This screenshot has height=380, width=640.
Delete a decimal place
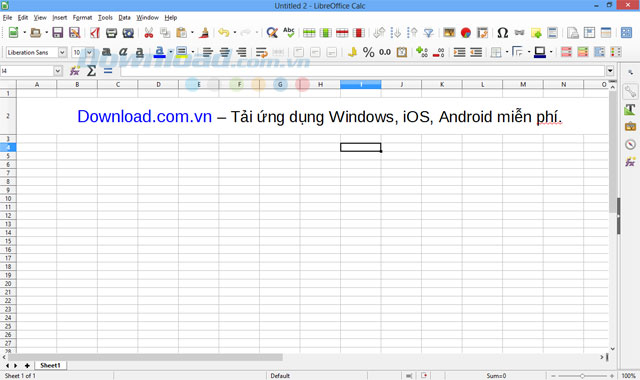click(439, 52)
